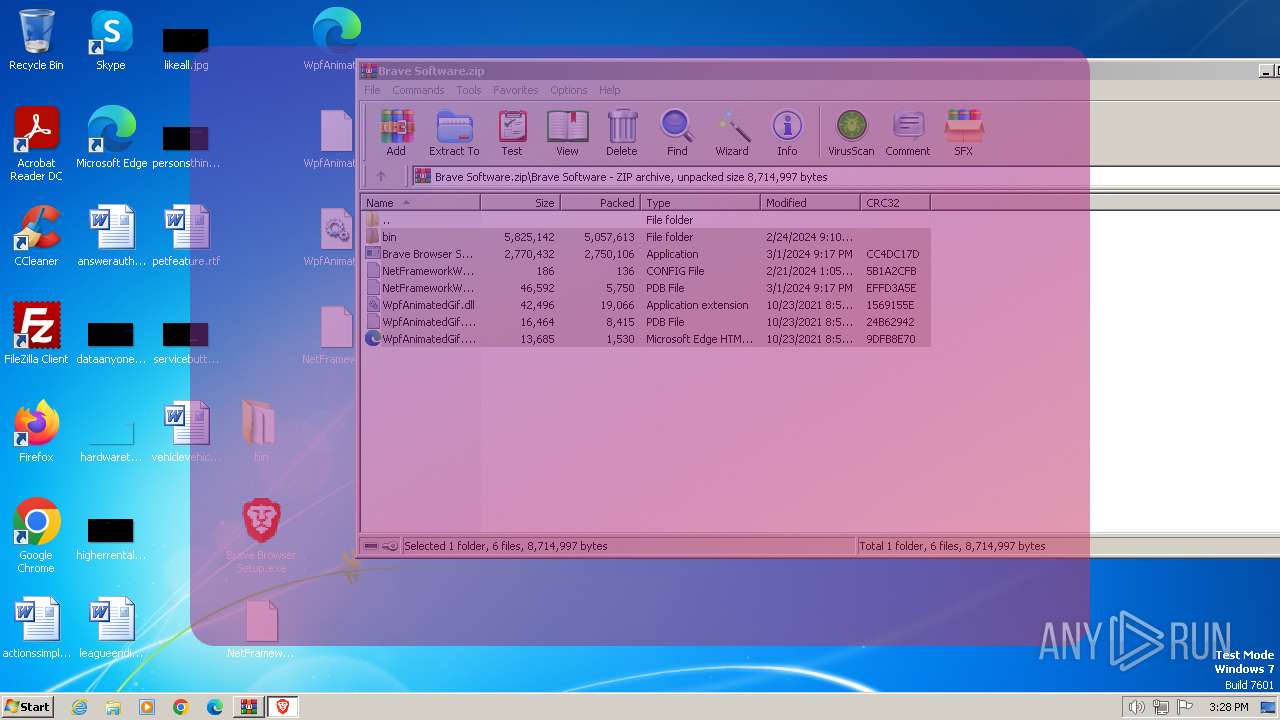Viewport: 1280px width, 720px height.
Task: Click the Delete trash can icon
Action: point(621,133)
